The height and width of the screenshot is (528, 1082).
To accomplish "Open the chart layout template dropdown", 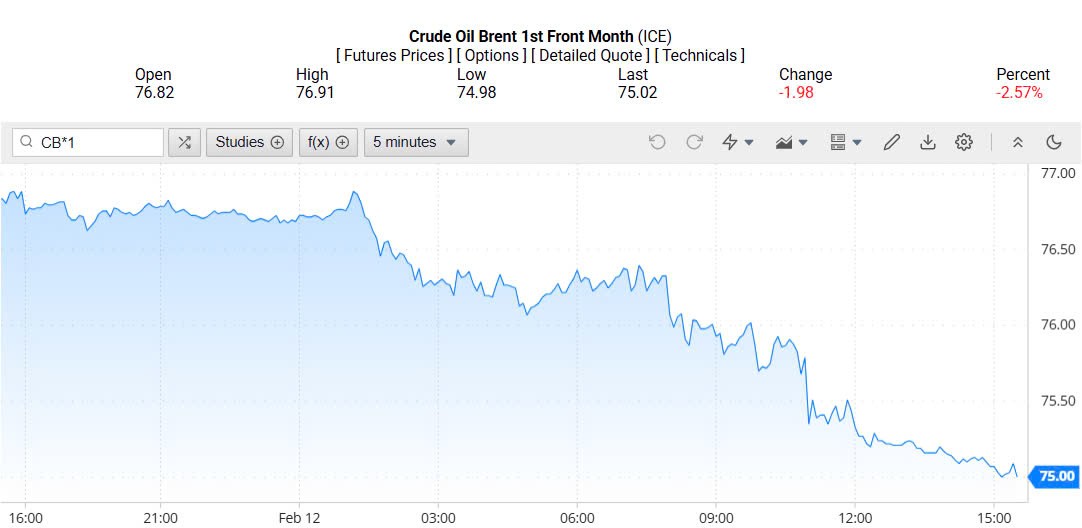I will tap(846, 142).
